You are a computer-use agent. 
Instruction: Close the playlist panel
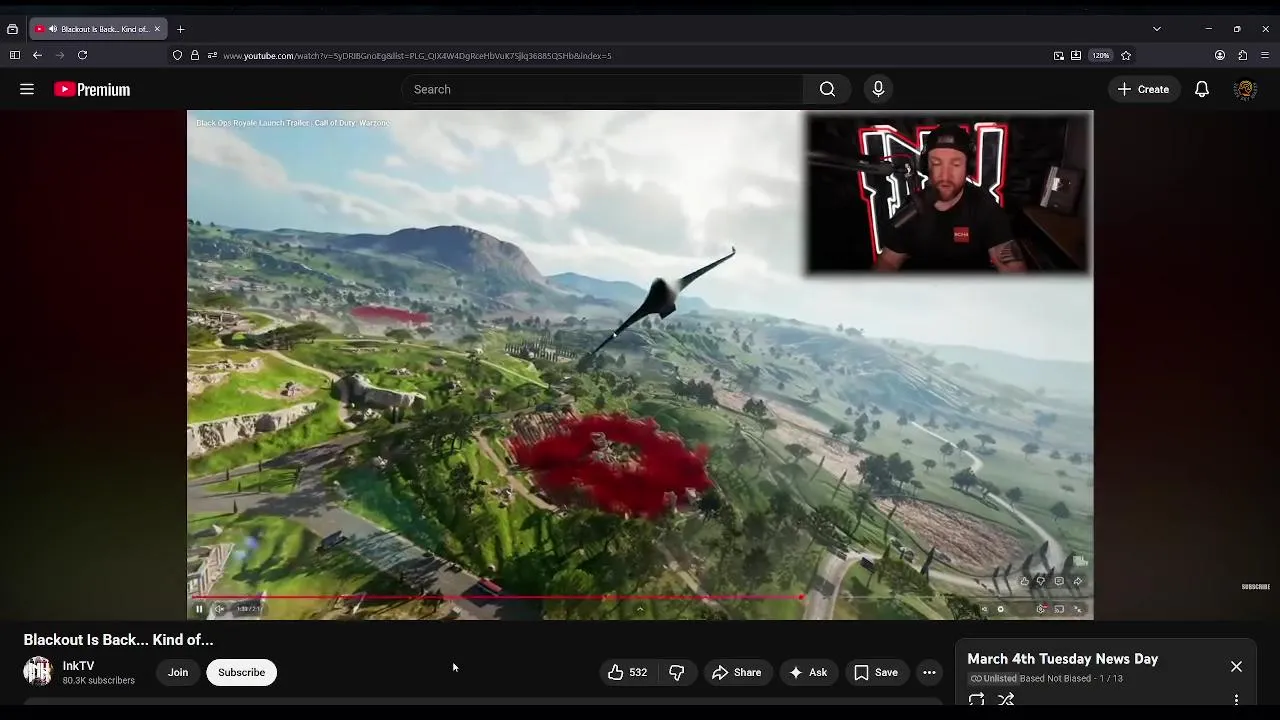pos(1236,666)
